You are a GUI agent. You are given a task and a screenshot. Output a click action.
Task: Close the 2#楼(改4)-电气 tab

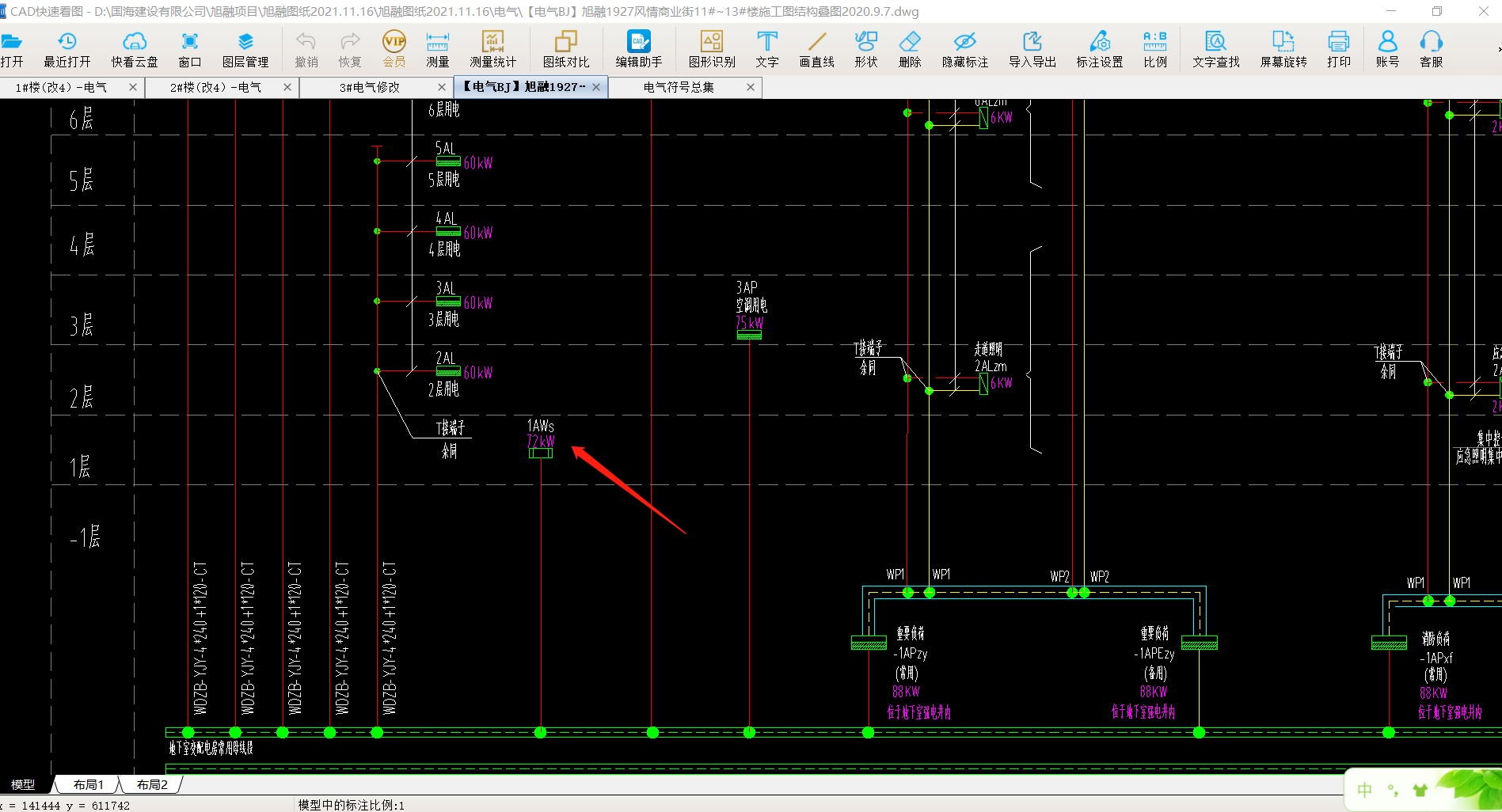[287, 87]
